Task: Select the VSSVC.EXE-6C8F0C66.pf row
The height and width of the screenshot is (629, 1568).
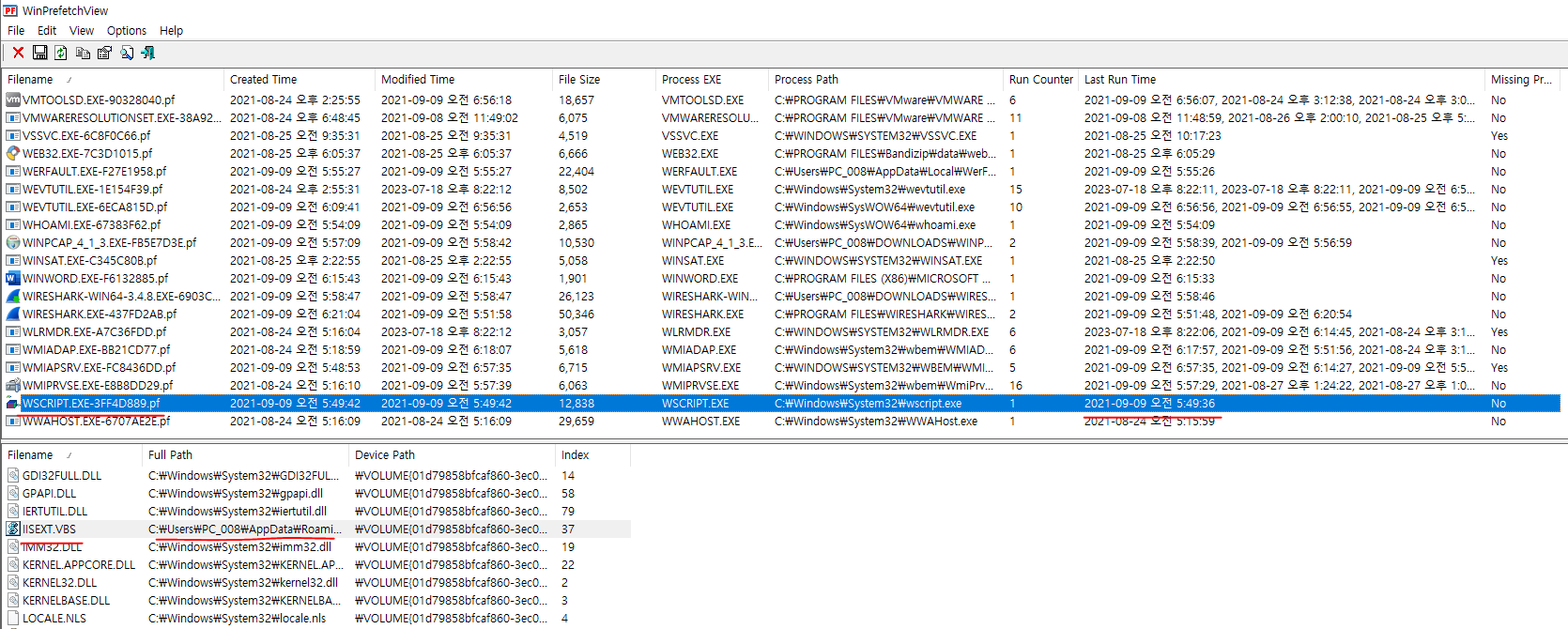Action: pyautogui.click(x=781, y=136)
